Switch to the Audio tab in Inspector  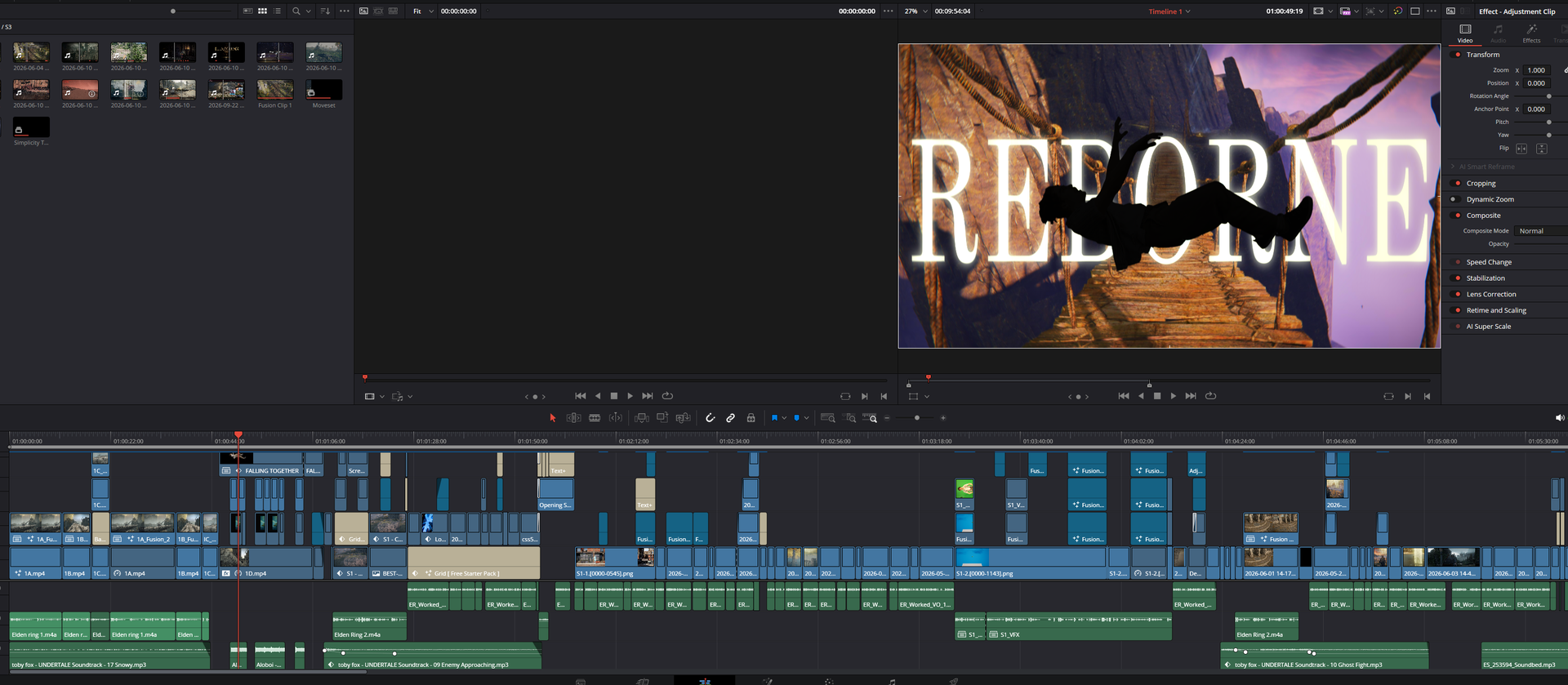pyautogui.click(x=1498, y=33)
